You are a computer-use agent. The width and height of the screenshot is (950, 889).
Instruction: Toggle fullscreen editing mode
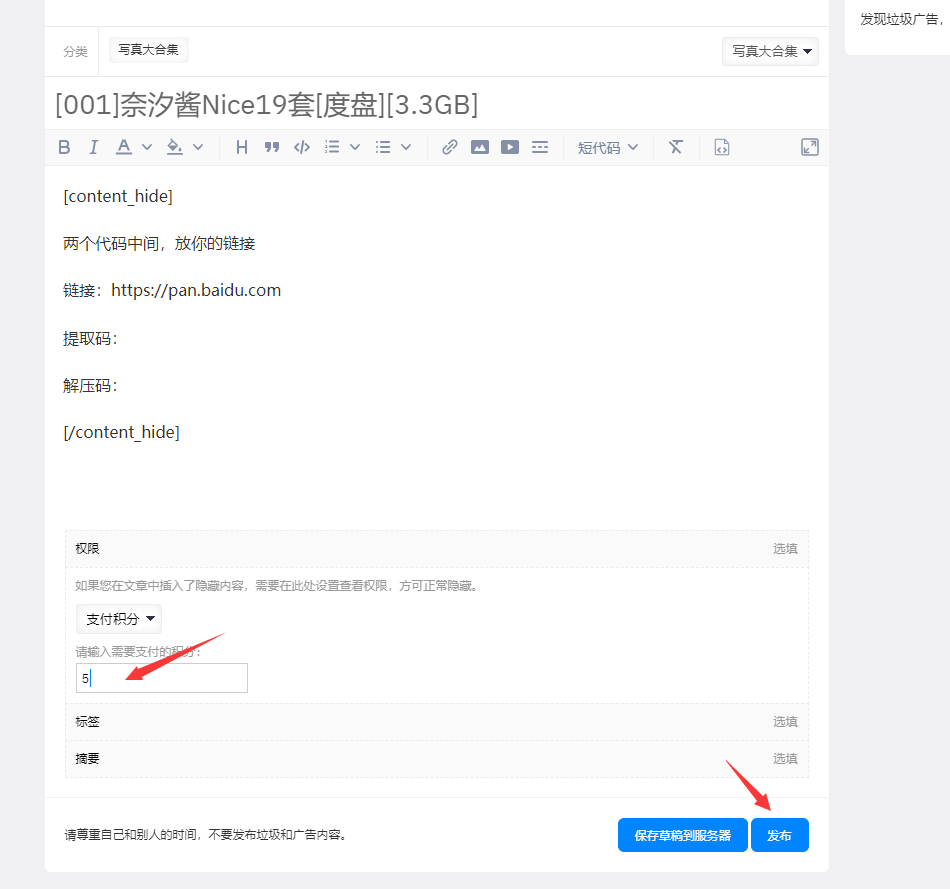pyautogui.click(x=810, y=147)
